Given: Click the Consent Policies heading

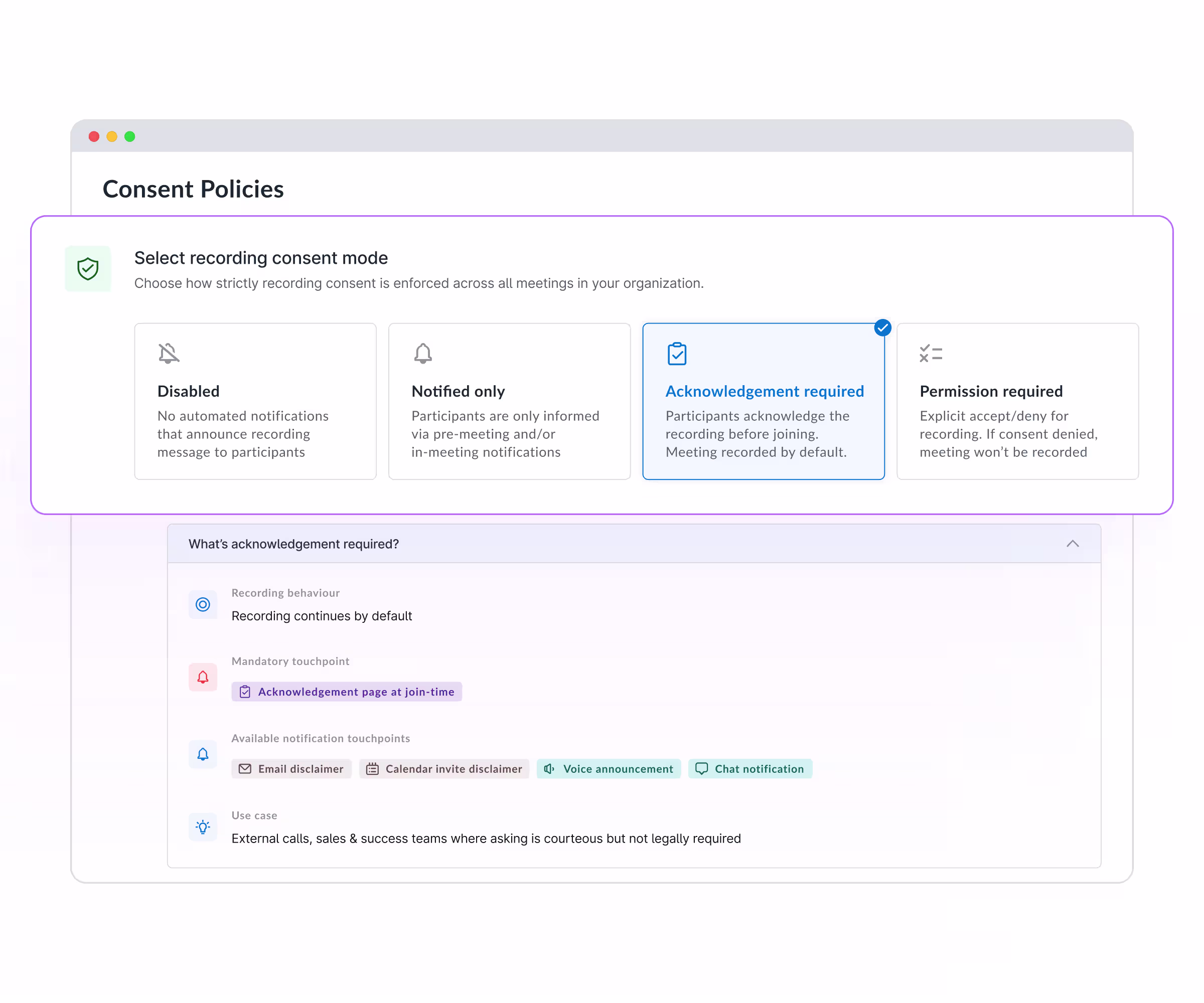Looking at the screenshot, I should pos(193,189).
